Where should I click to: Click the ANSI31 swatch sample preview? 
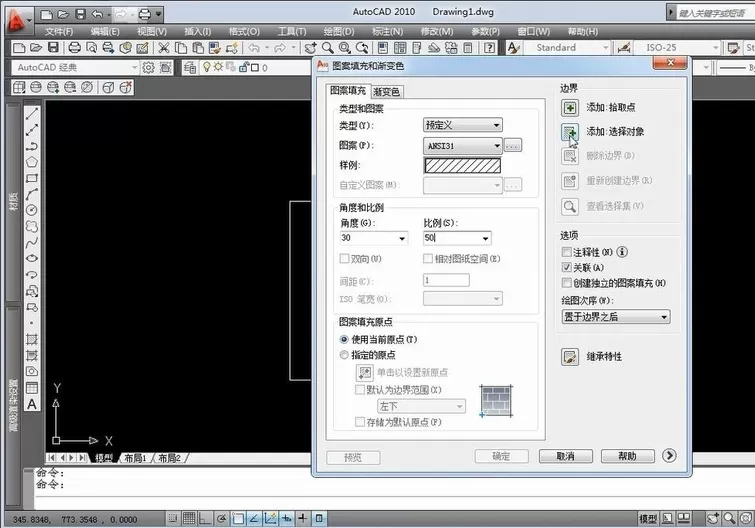(x=462, y=166)
